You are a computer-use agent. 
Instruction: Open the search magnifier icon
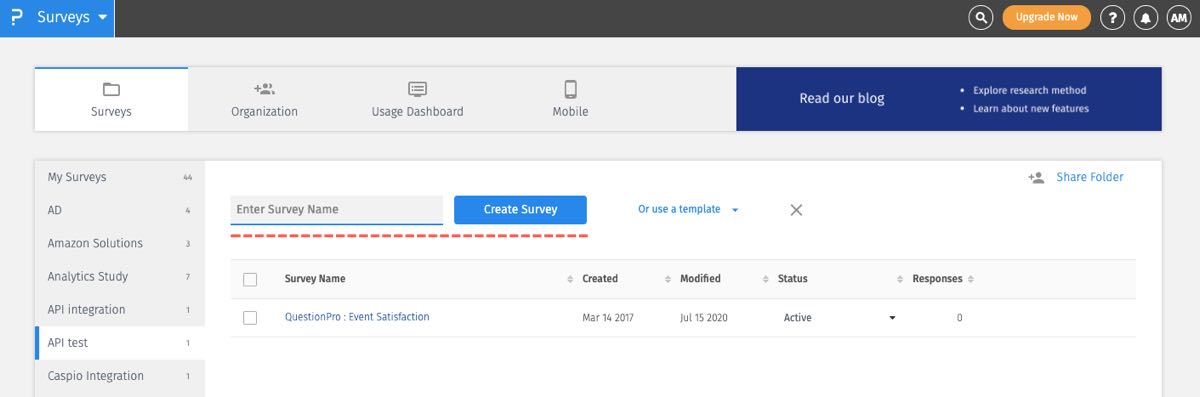coord(982,17)
